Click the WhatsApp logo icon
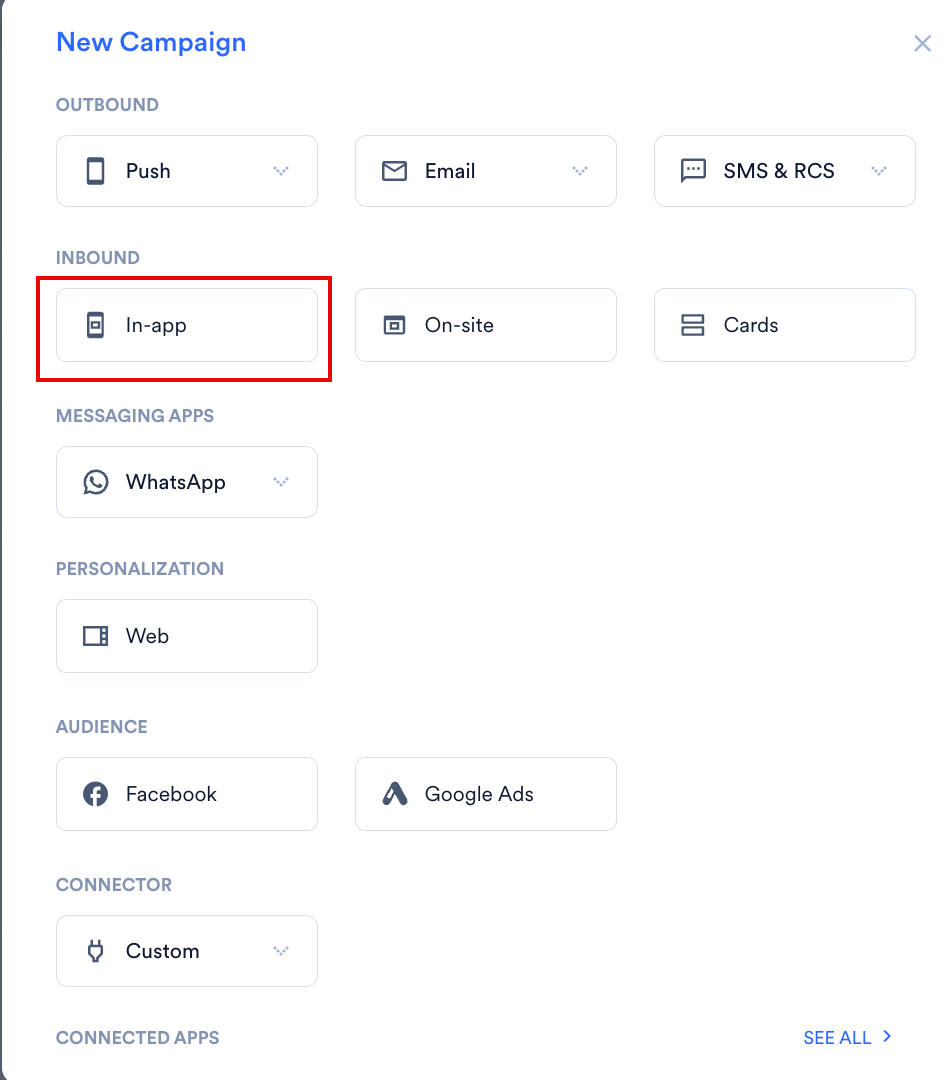948x1080 pixels. tap(96, 482)
